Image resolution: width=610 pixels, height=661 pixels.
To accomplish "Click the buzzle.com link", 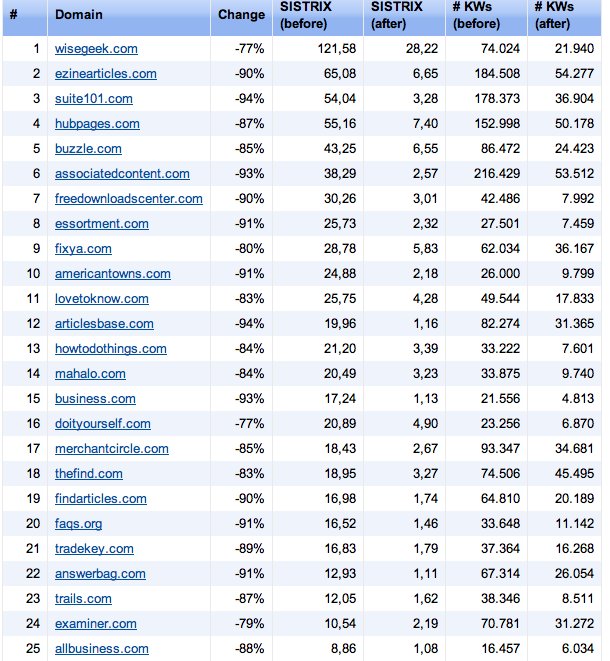I will point(88,148).
